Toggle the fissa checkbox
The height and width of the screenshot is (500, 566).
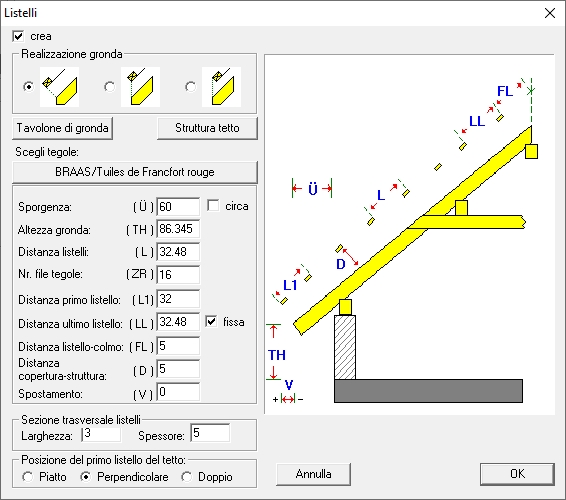[x=211, y=321]
